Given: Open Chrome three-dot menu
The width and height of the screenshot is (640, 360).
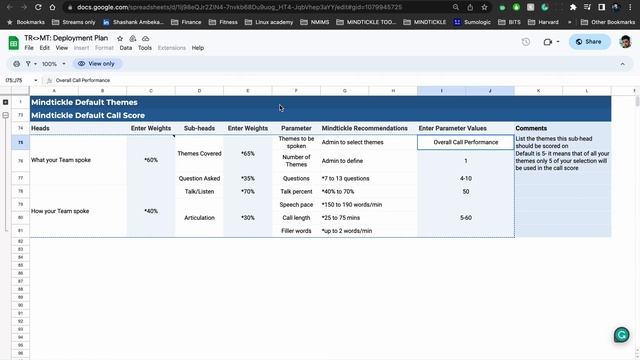Looking at the screenshot, I should (630, 7).
